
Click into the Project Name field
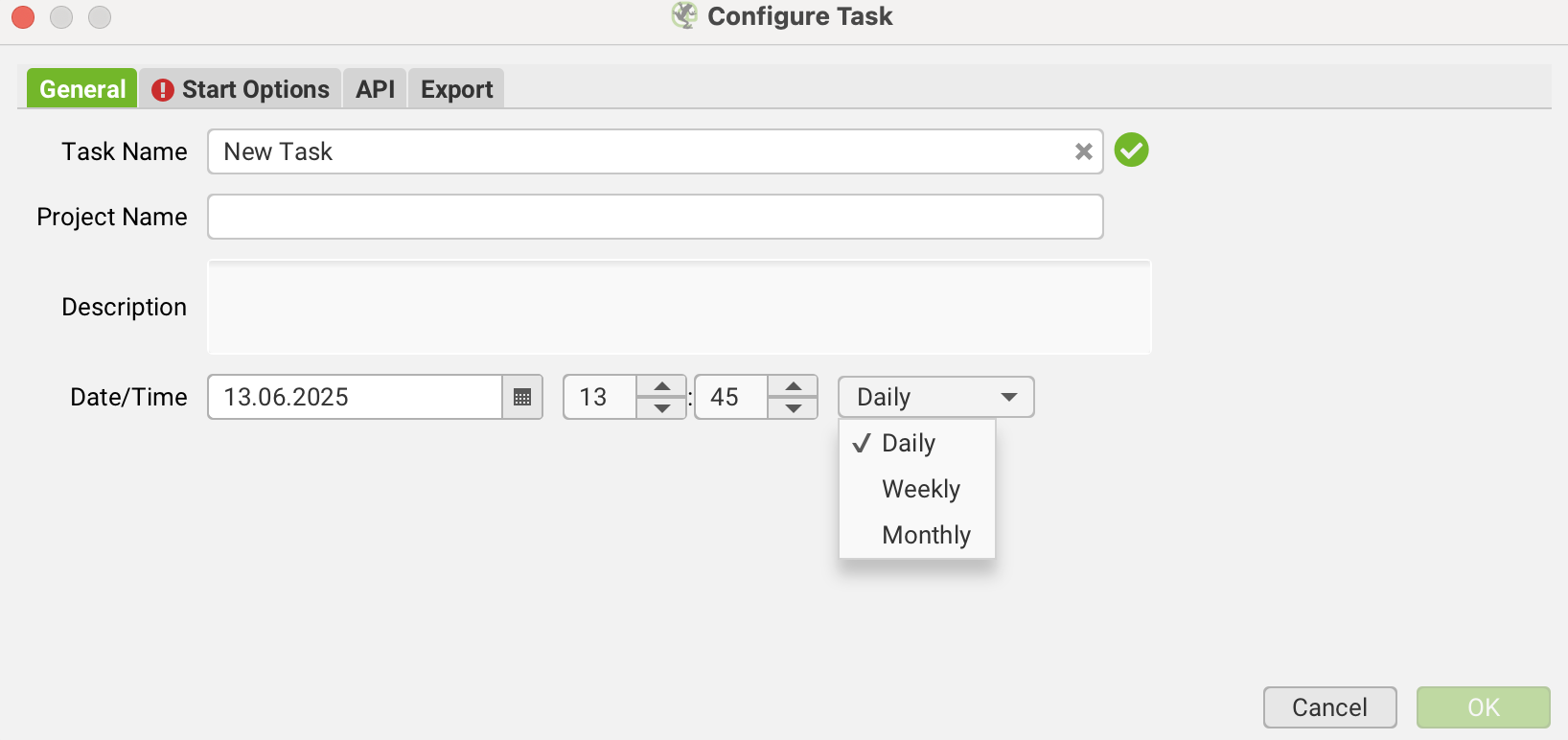pyautogui.click(x=655, y=217)
